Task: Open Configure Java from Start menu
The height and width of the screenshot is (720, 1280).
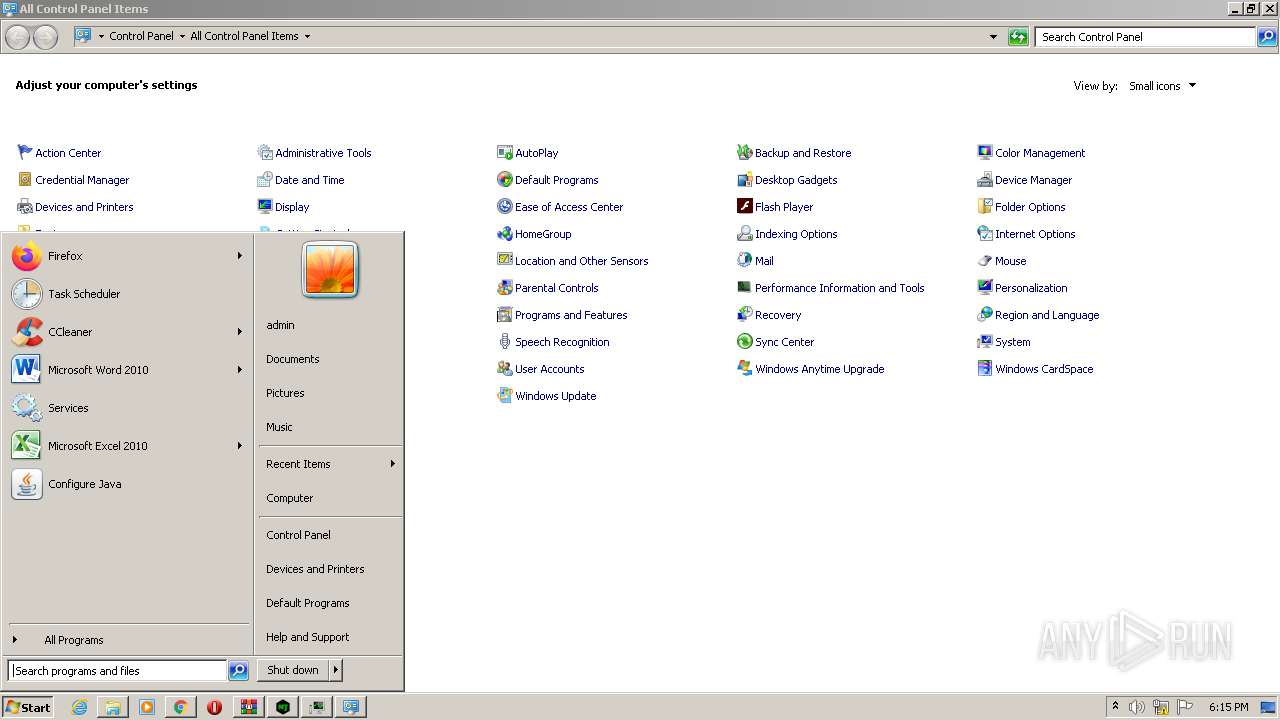Action: [126, 484]
